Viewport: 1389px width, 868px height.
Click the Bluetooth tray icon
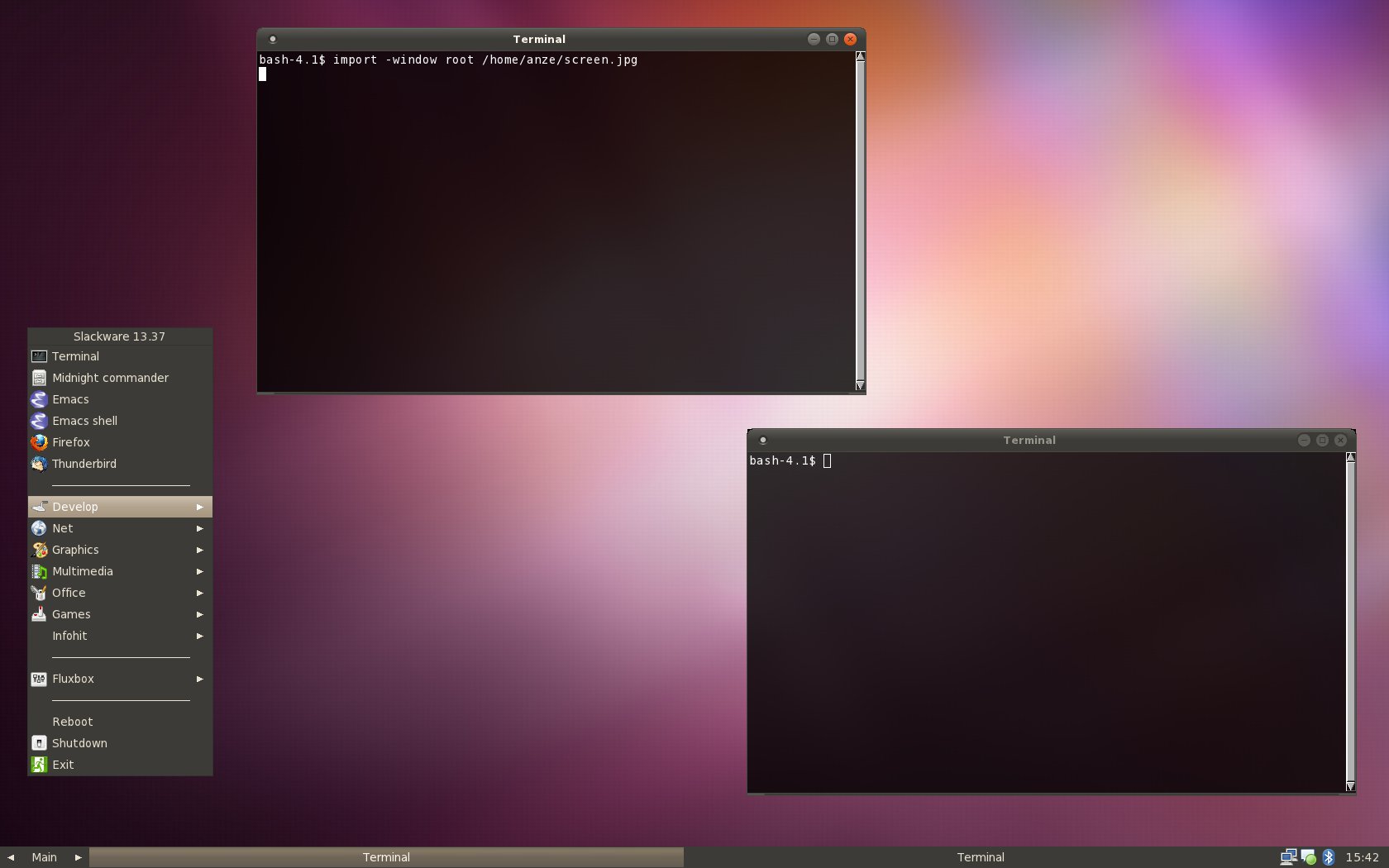[x=1328, y=857]
